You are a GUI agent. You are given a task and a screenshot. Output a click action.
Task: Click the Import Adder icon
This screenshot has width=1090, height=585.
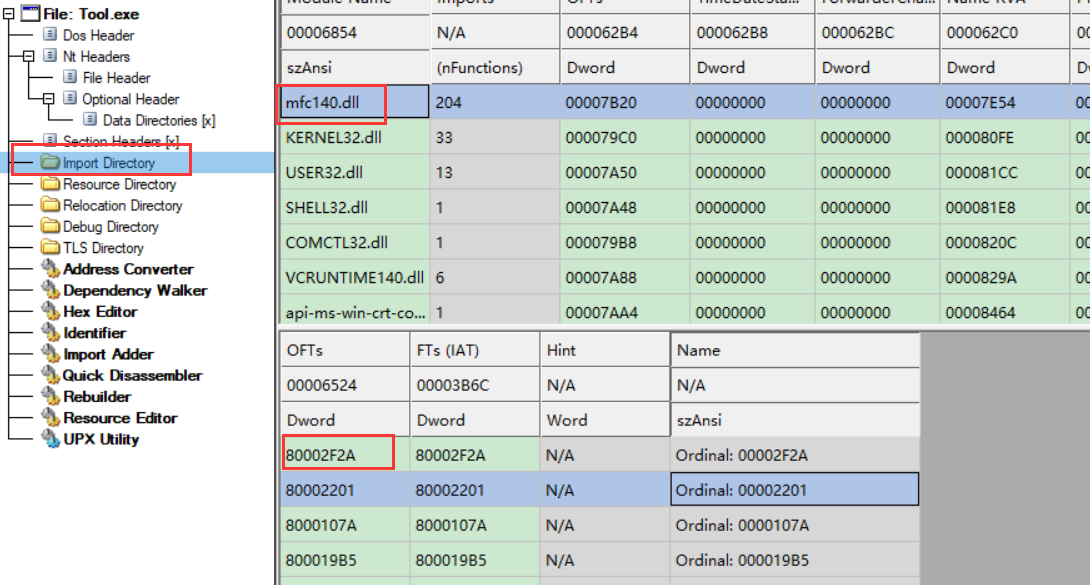(50, 354)
